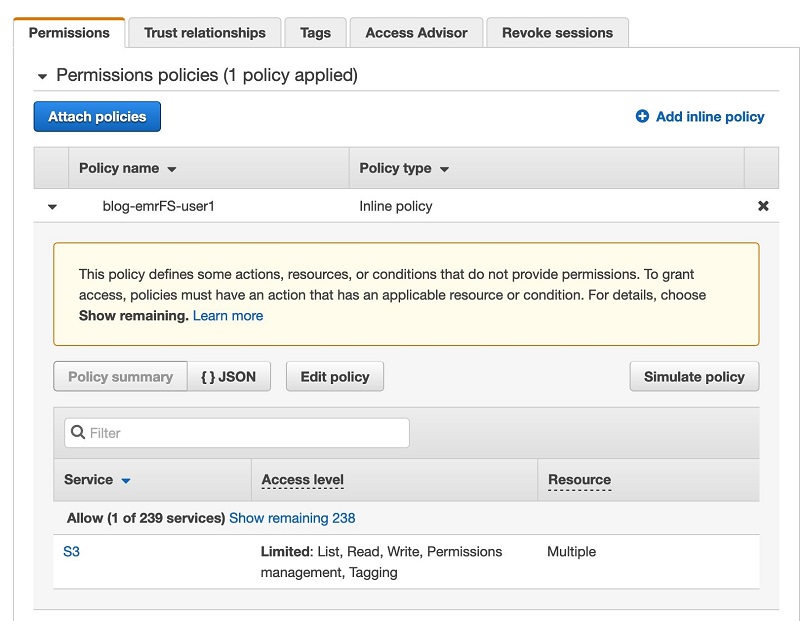Viewport: 800px width, 621px height.
Task: Sort by the Policy name column arrow
Action: [x=172, y=169]
